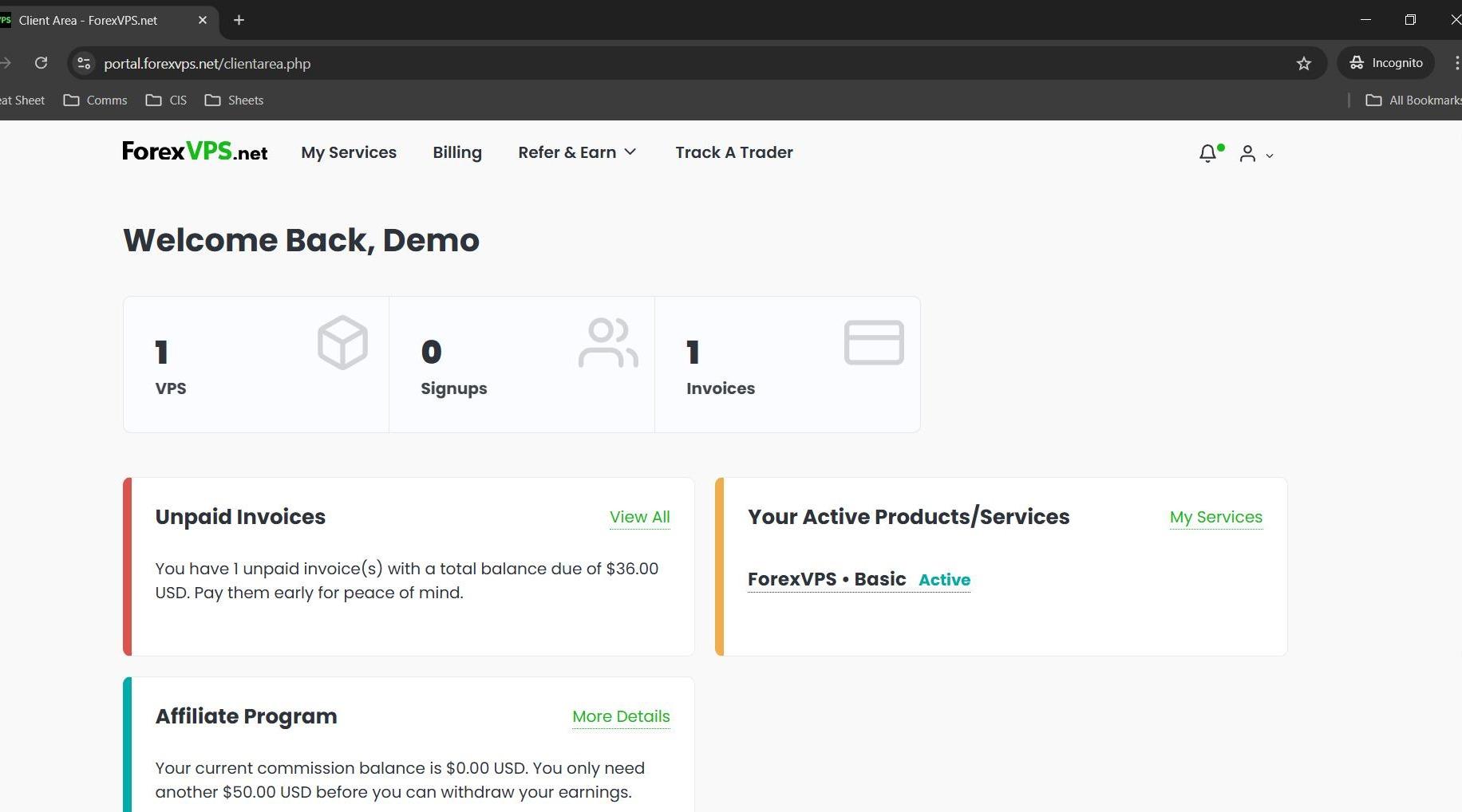Click the Signups people icon
The height and width of the screenshot is (812, 1462).
(608, 342)
